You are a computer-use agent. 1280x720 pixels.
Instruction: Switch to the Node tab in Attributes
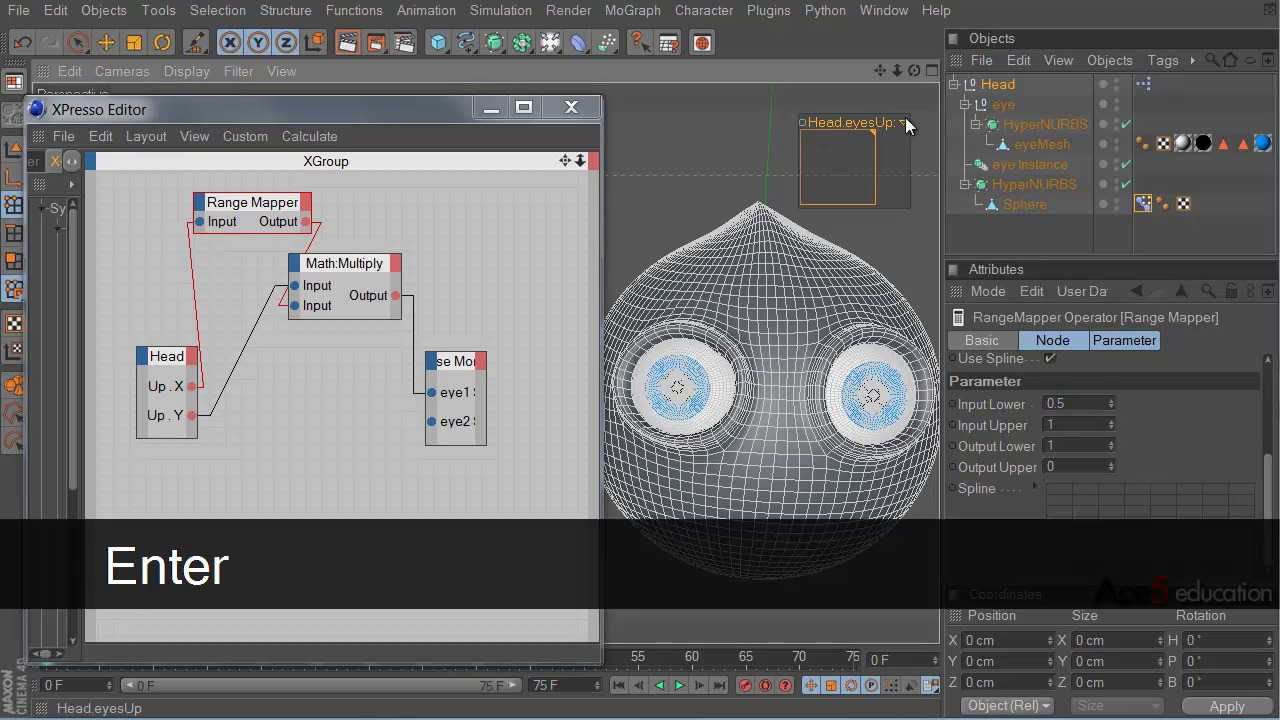[x=1052, y=340]
